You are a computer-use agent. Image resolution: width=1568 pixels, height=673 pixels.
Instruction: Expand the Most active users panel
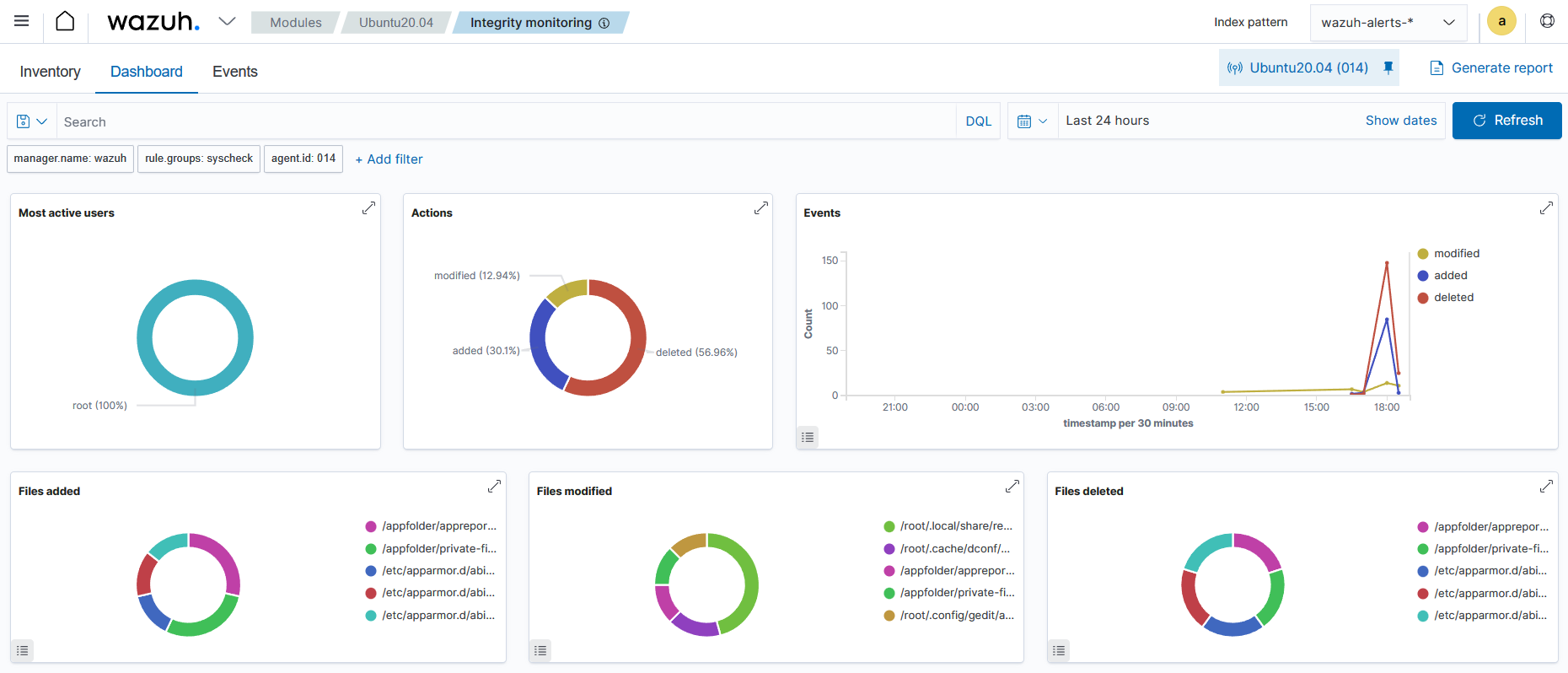pyautogui.click(x=368, y=208)
